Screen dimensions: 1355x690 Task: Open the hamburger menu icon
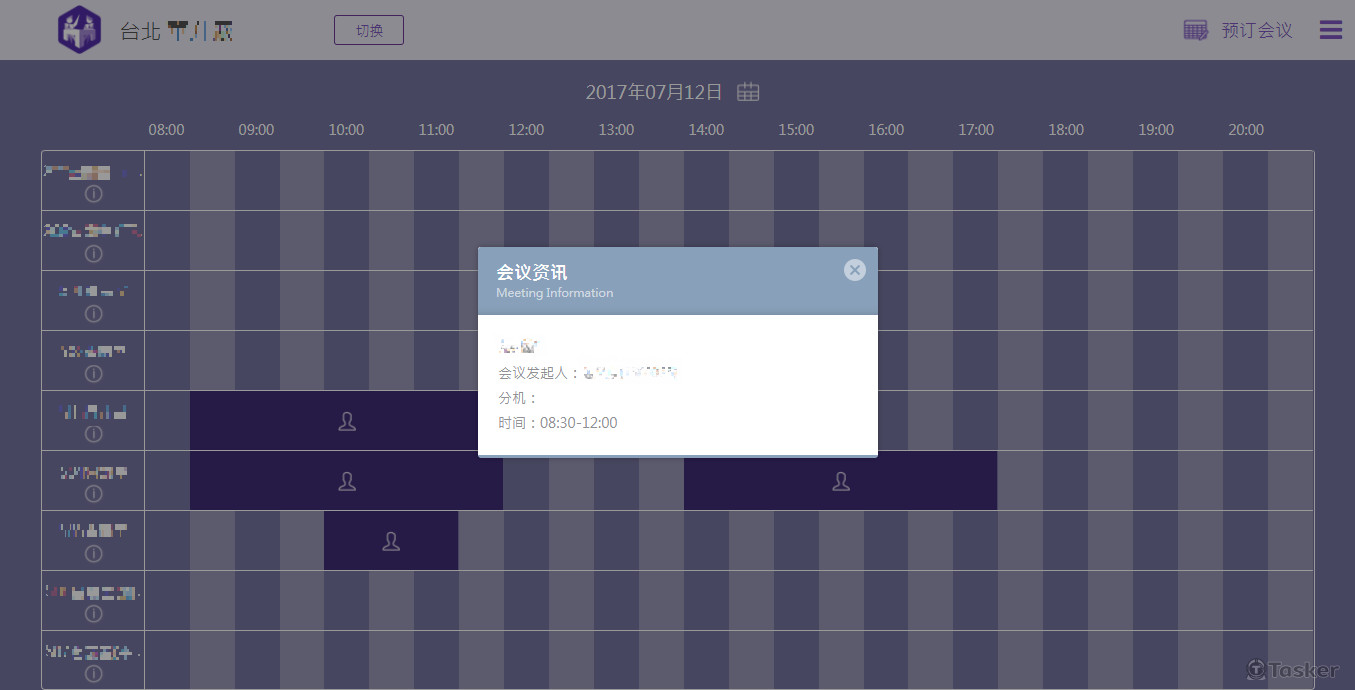click(x=1331, y=30)
